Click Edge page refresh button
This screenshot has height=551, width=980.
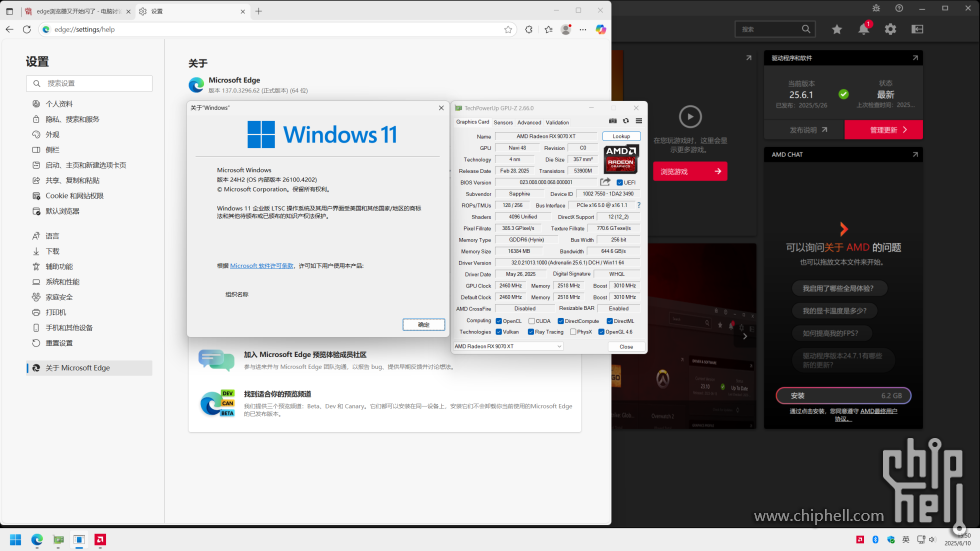coord(27,29)
